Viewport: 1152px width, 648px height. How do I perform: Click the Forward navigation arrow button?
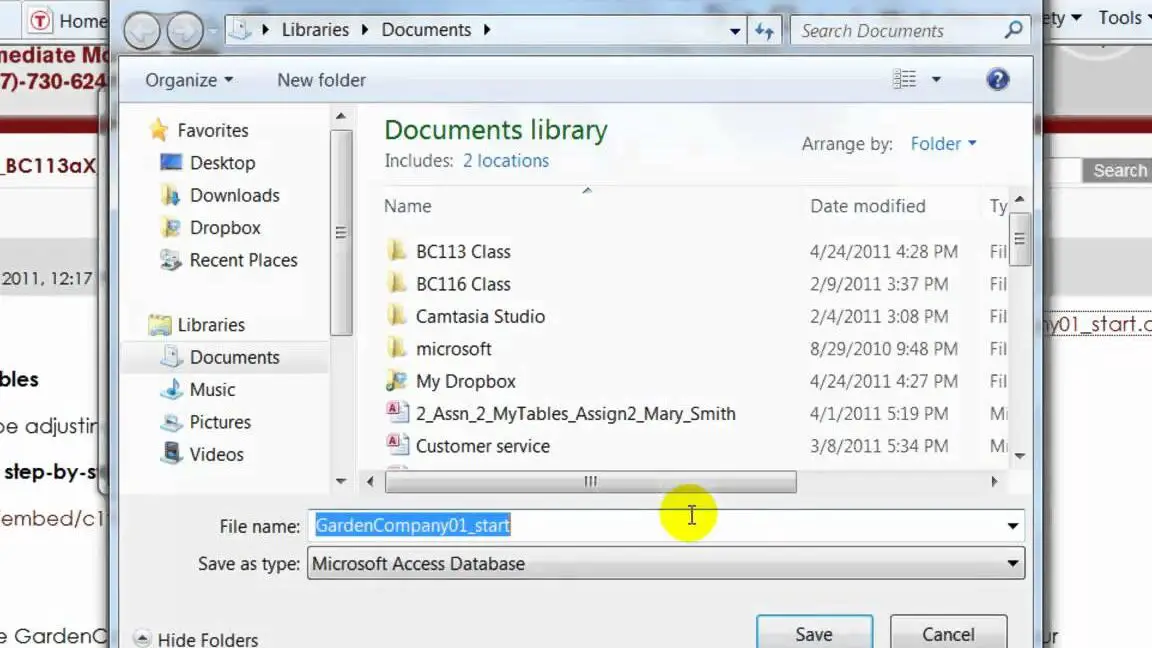point(184,31)
